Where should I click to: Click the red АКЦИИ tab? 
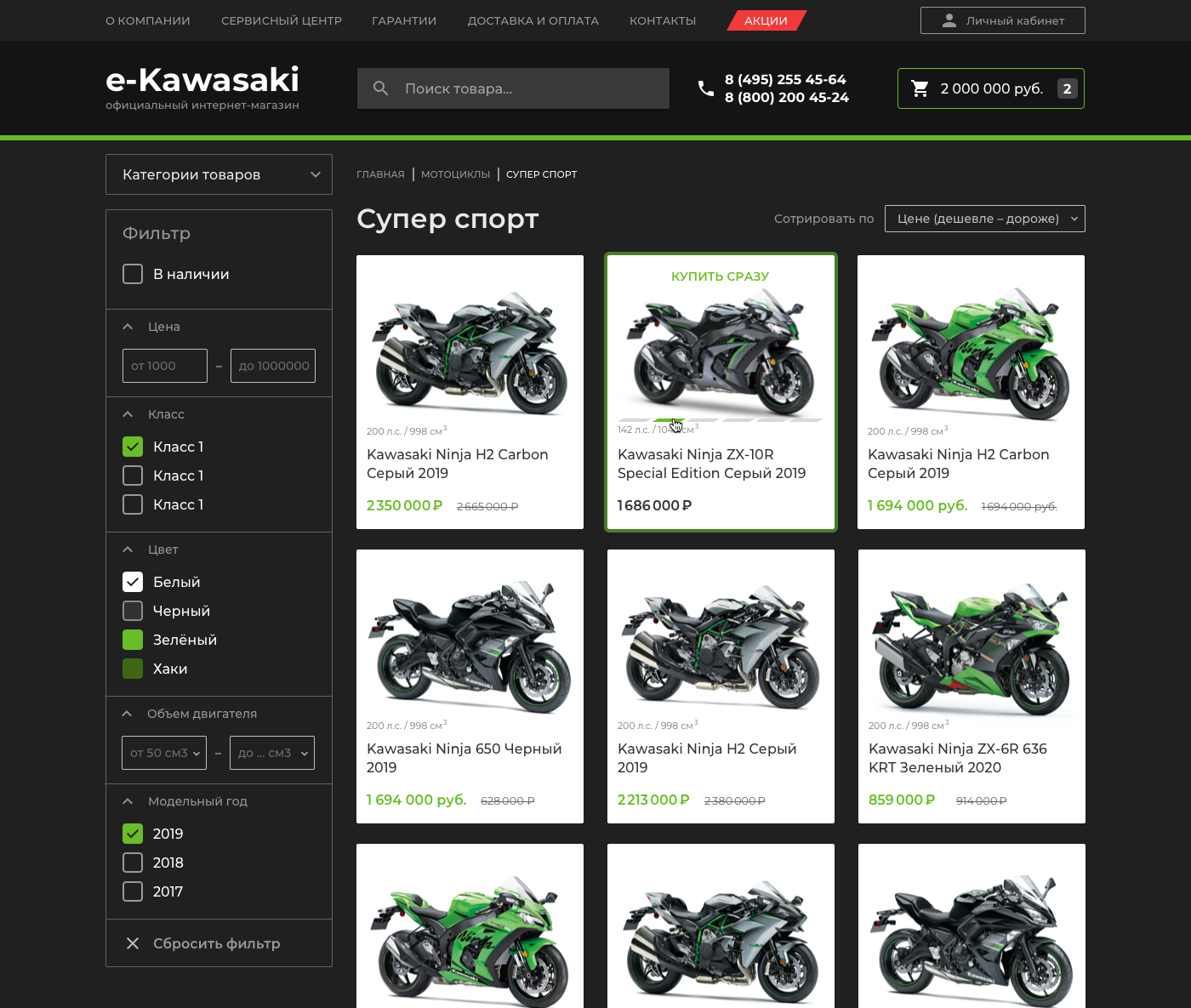click(x=766, y=20)
